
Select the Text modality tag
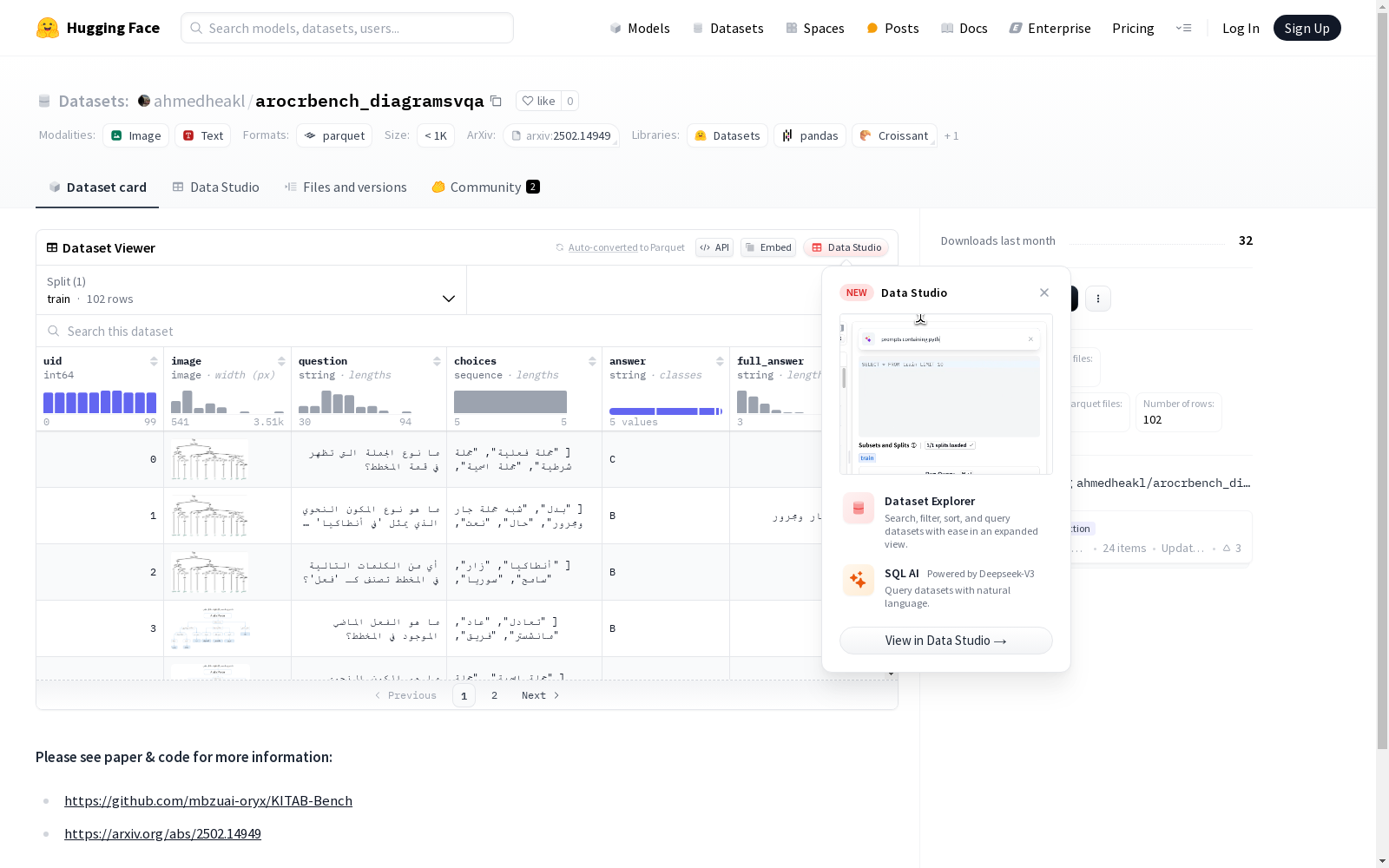203,135
